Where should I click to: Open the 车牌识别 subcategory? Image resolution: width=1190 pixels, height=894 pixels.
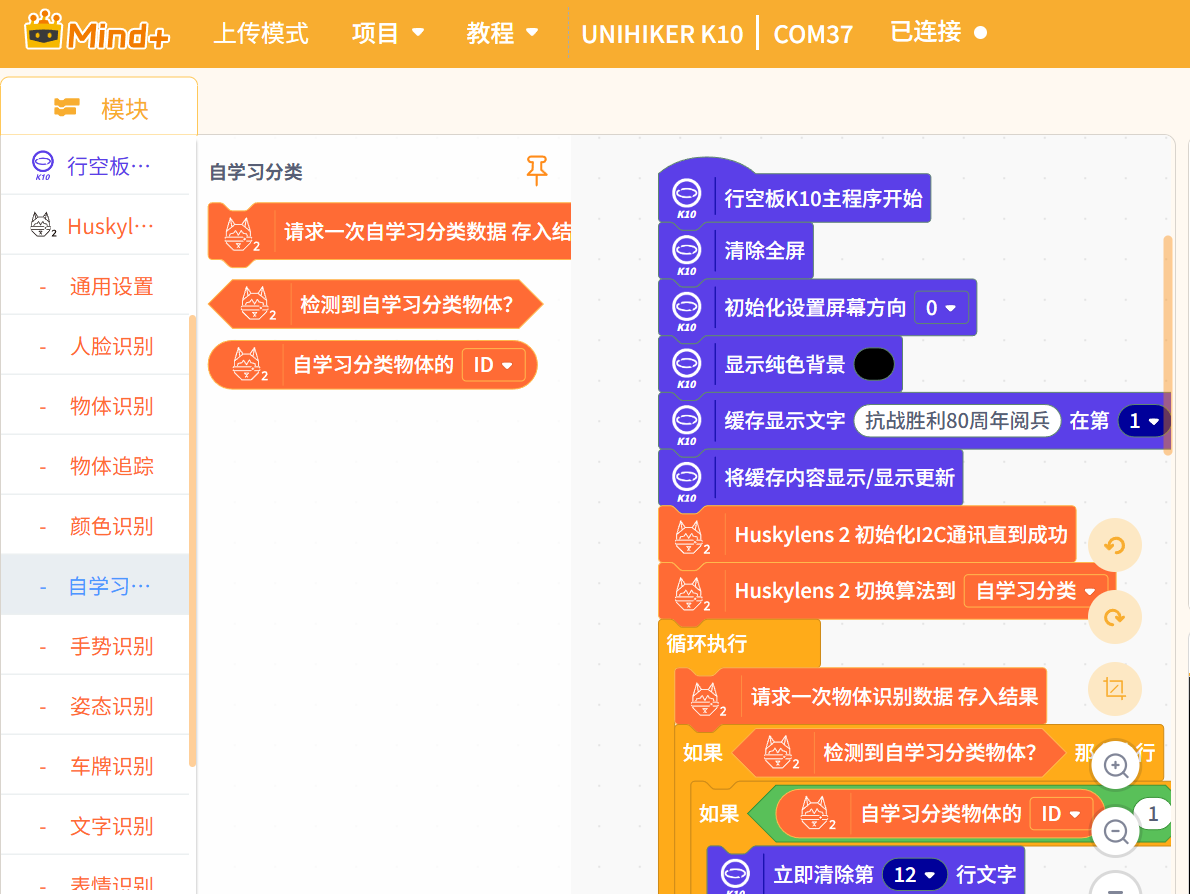pos(96,766)
